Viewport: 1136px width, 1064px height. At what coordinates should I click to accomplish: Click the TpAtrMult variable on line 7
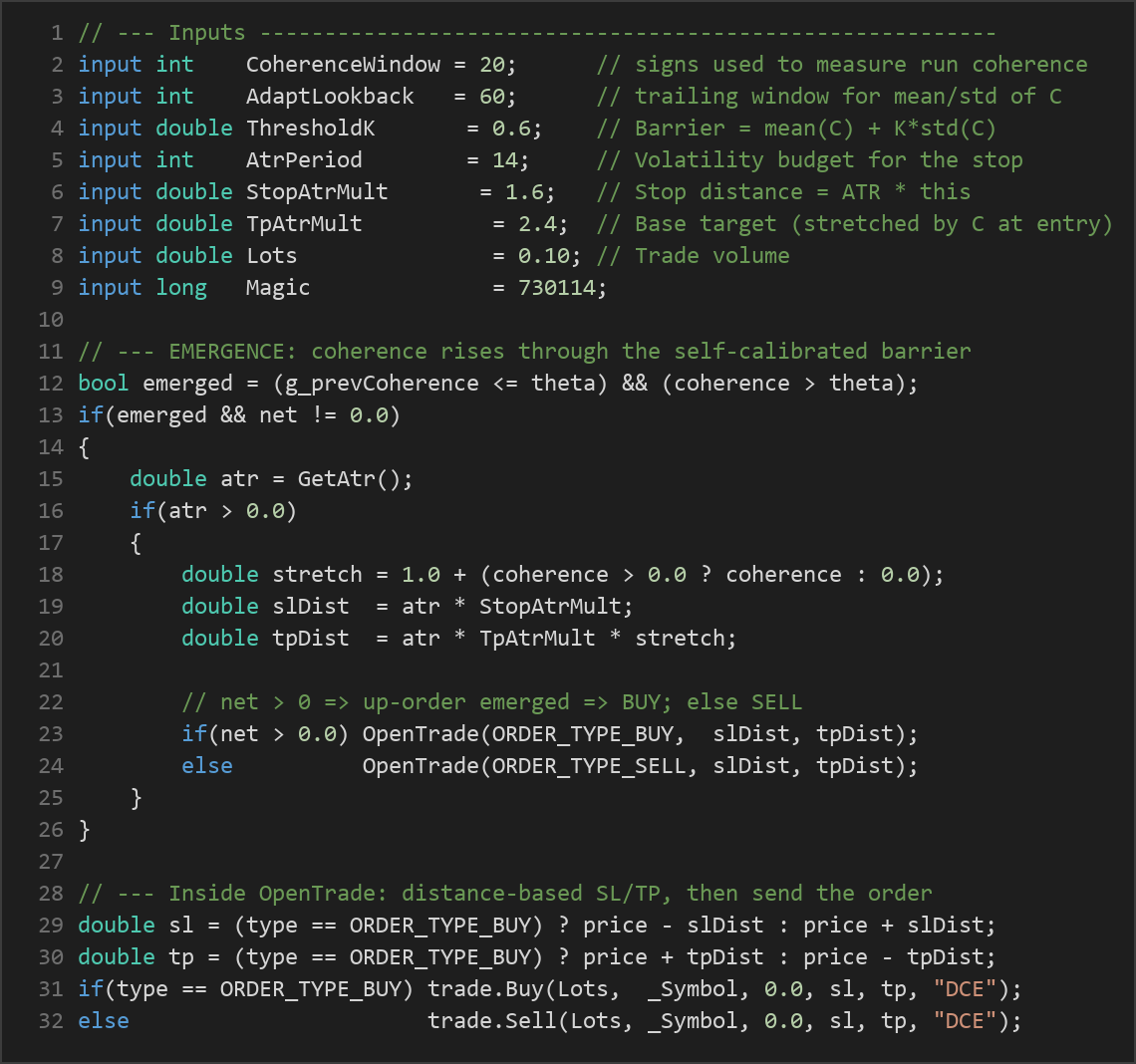pyautogui.click(x=304, y=224)
